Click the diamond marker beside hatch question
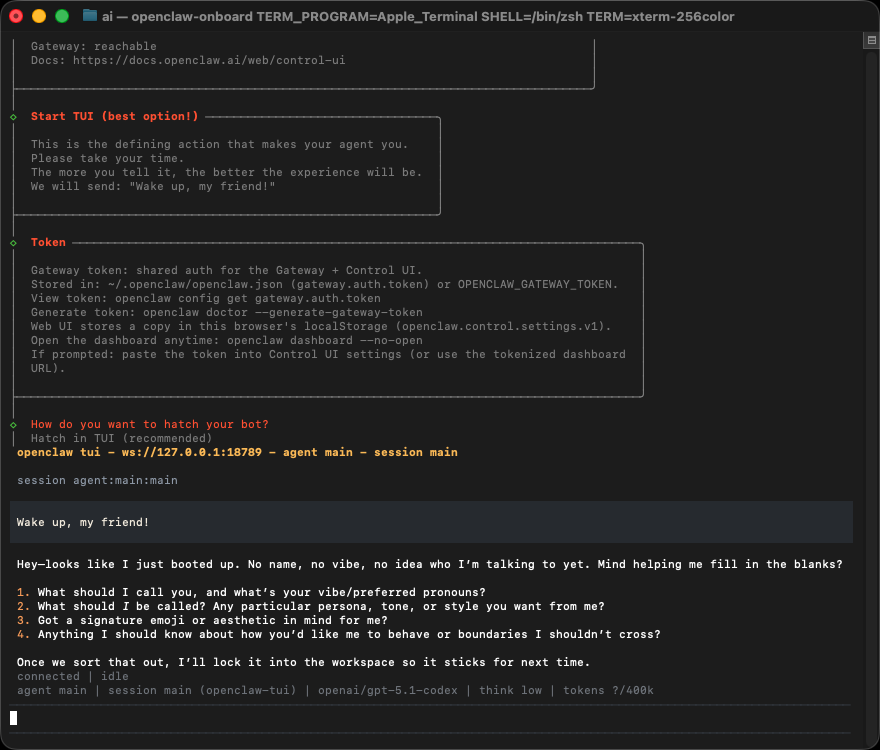 [13, 424]
